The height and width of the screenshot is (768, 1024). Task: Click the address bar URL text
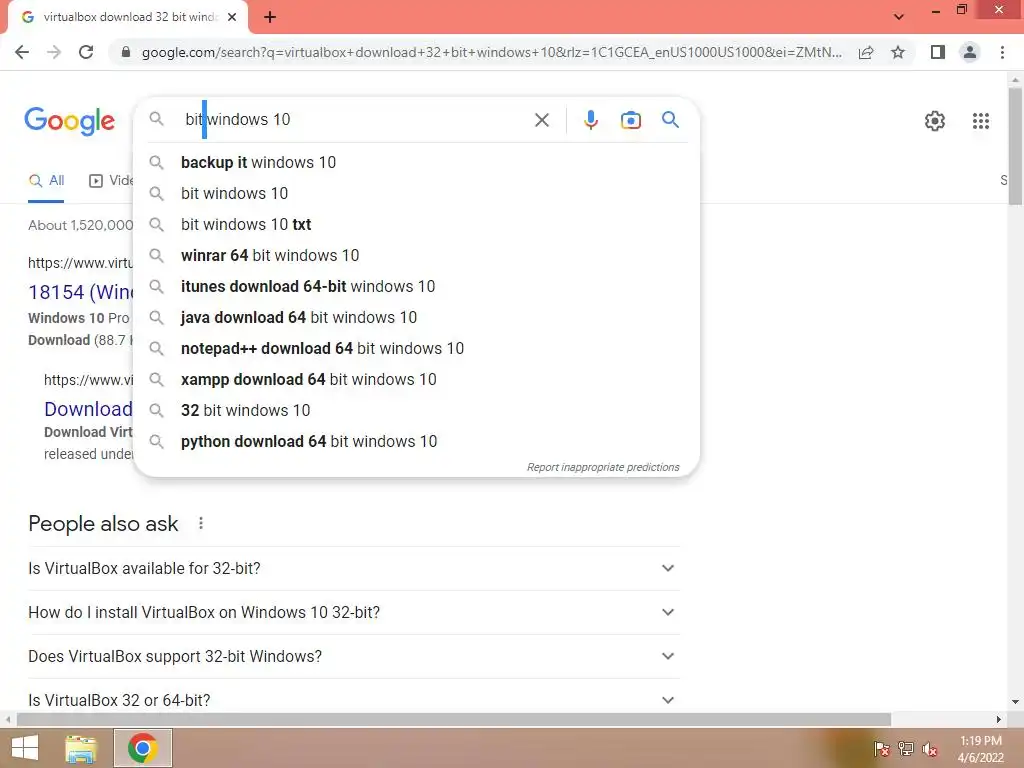[491, 52]
